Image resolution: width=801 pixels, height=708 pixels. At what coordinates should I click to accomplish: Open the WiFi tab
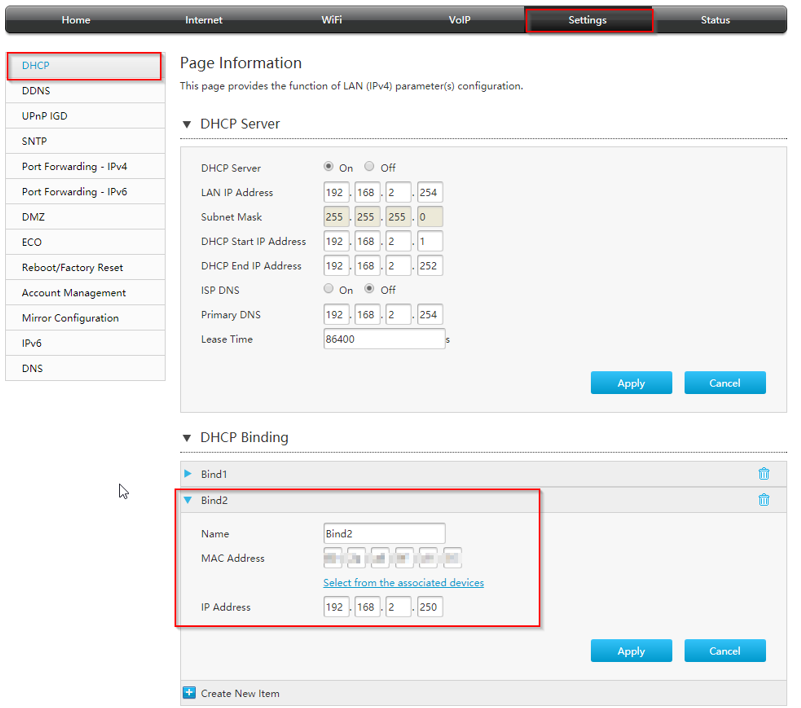click(x=332, y=20)
